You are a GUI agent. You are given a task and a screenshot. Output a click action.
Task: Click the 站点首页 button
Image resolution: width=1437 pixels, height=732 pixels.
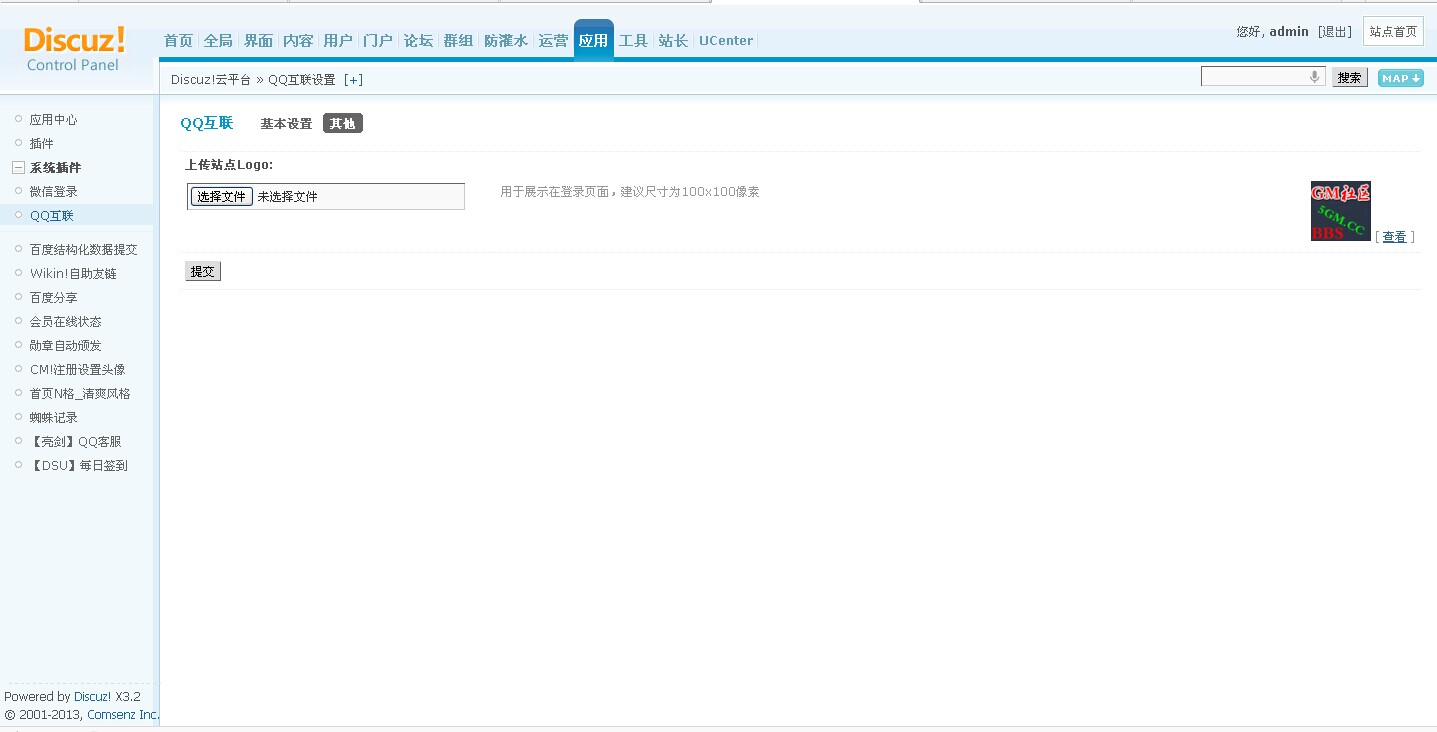(x=1393, y=31)
